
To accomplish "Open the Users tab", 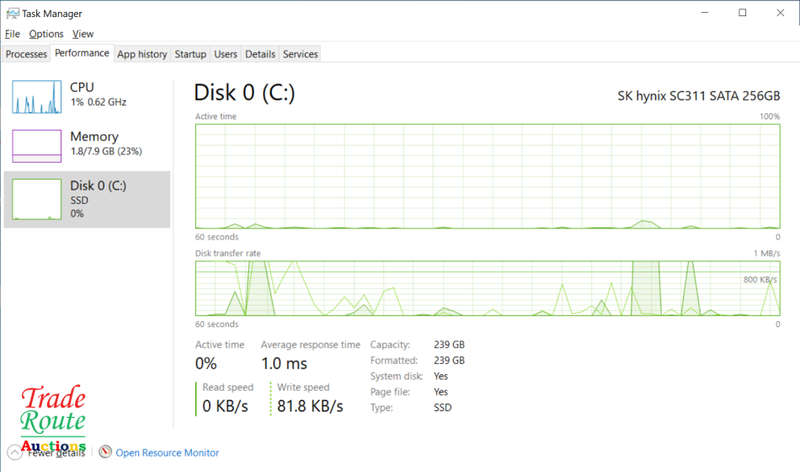I will 226,54.
